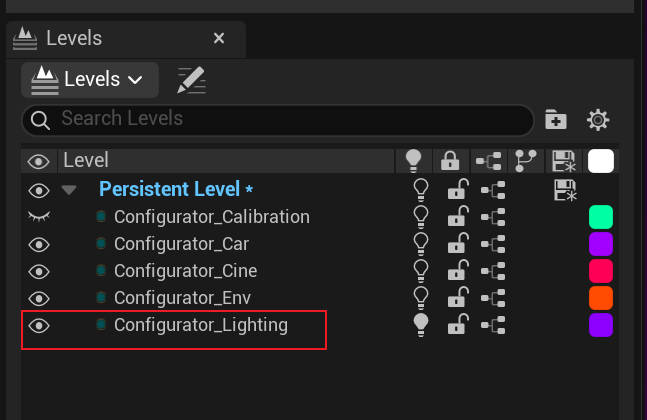This screenshot has width=647, height=420.
Task: Click the Summon Level Details pencil icon
Action: (x=191, y=80)
